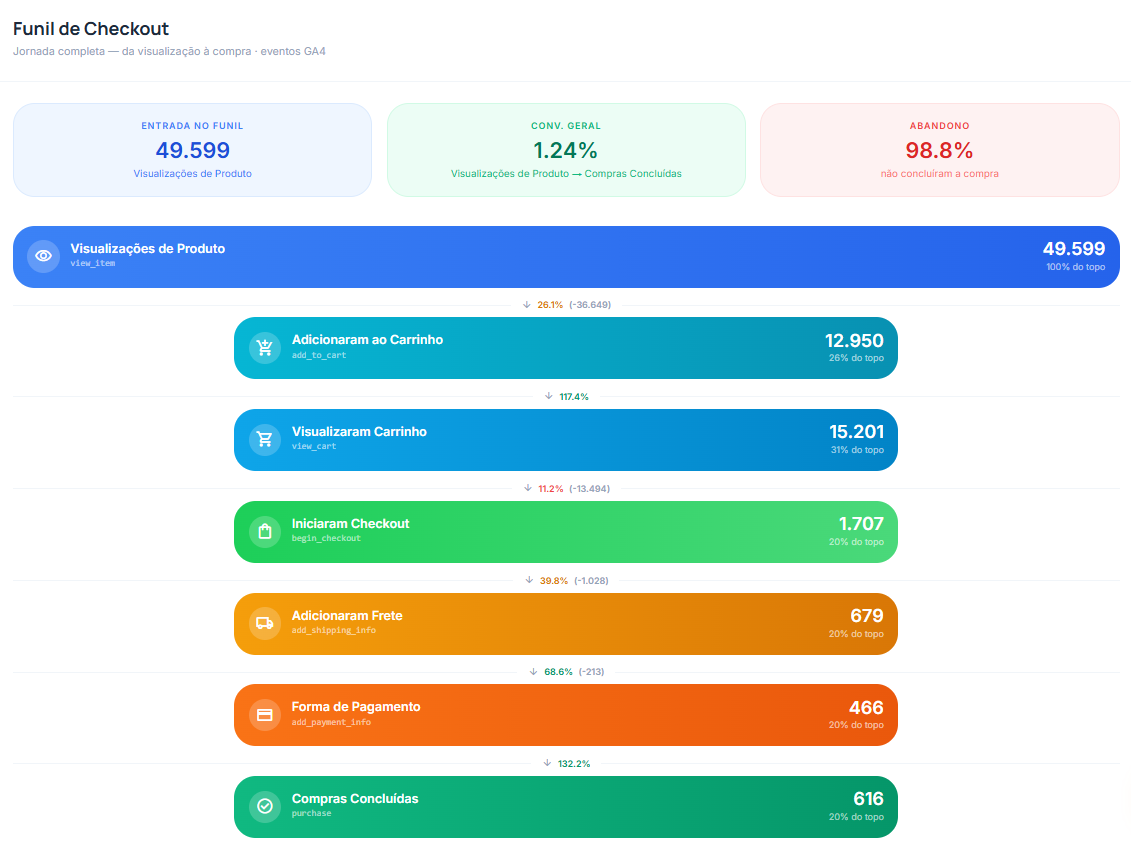This screenshot has height=849, width=1131.
Task: Click the down arrow beside 26.1%
Action: coord(527,304)
